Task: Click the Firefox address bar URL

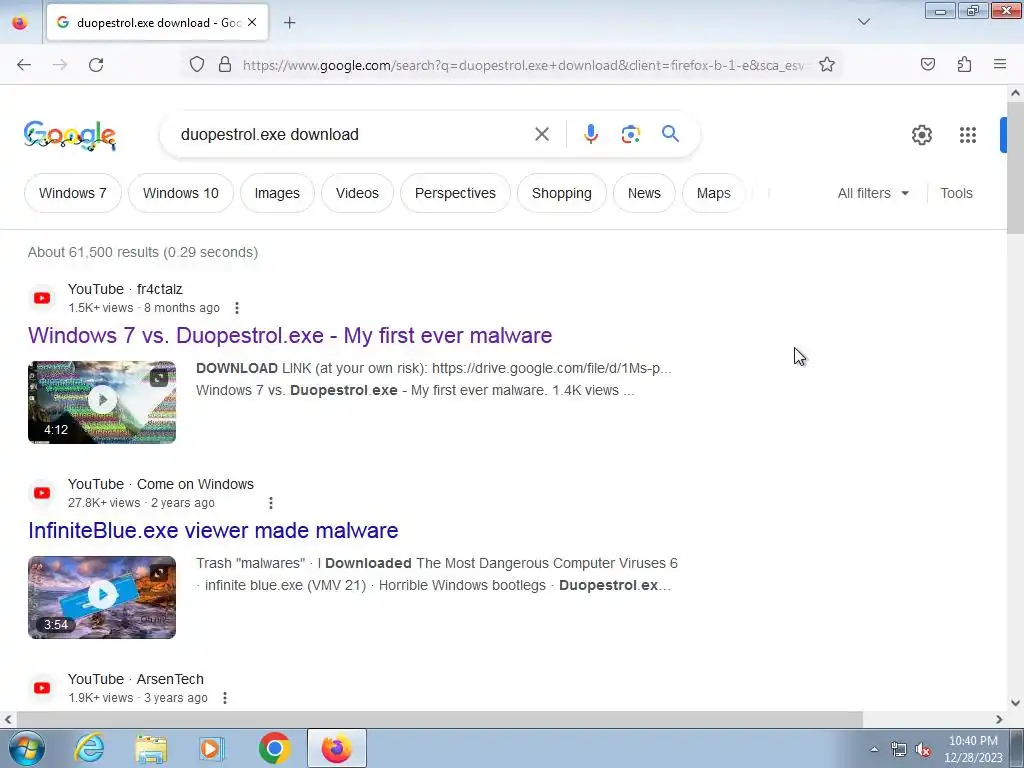Action: point(522,65)
